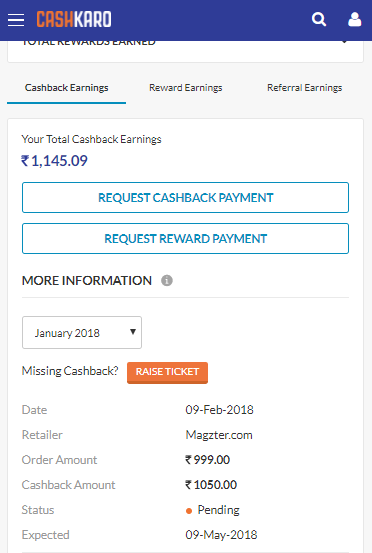Click Request Reward Payment button

point(185,238)
